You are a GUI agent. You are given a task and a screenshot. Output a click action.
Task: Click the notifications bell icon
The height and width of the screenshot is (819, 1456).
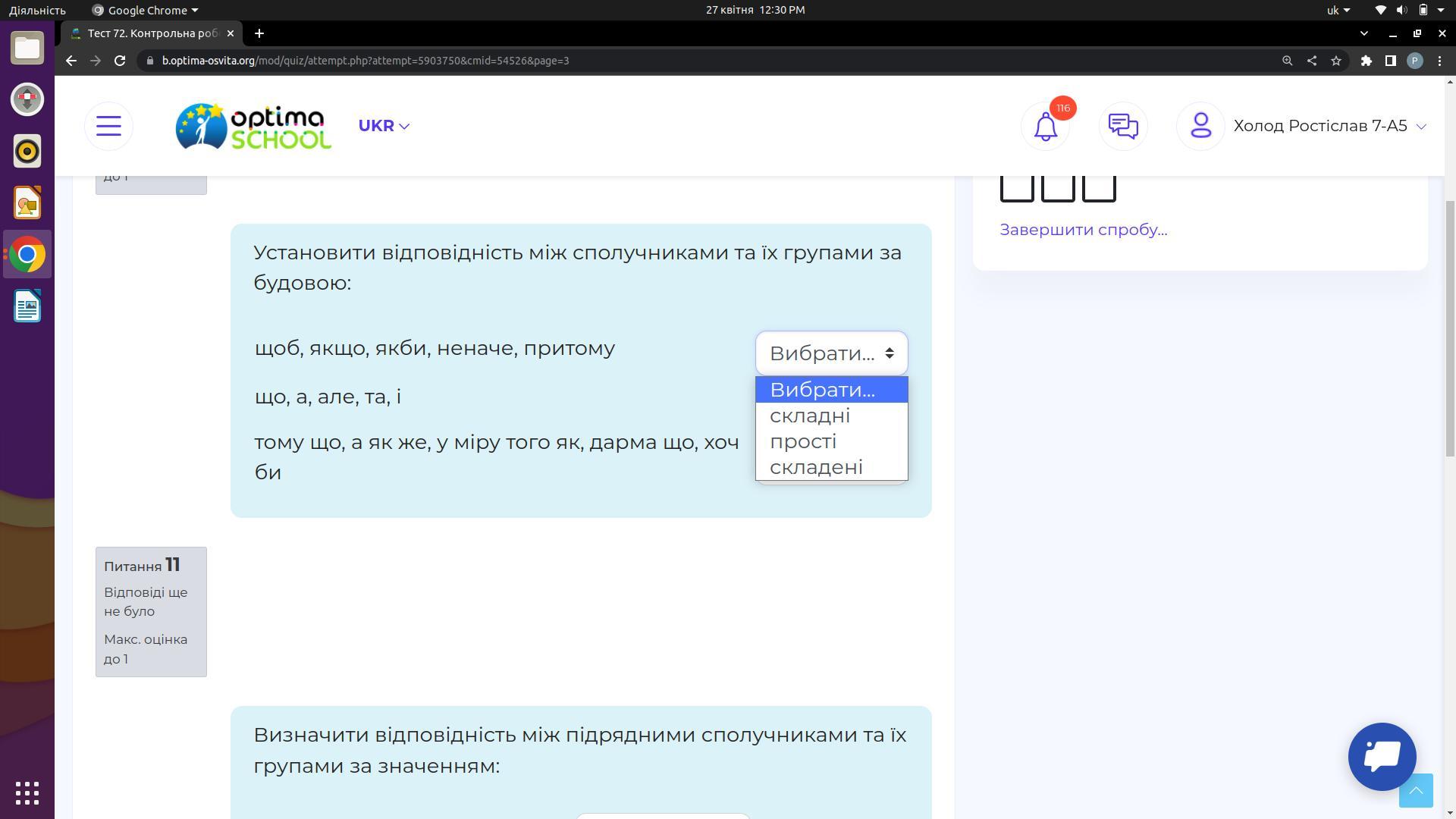1045,126
